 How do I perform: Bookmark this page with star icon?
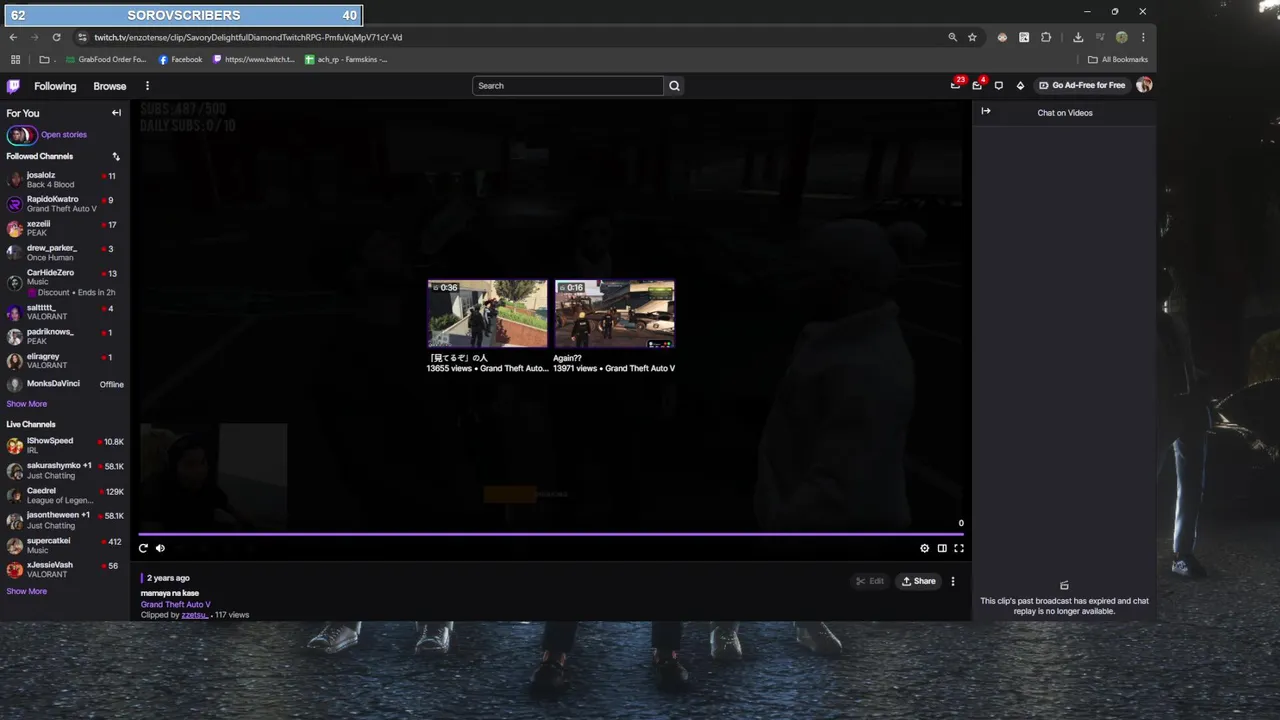point(972,37)
